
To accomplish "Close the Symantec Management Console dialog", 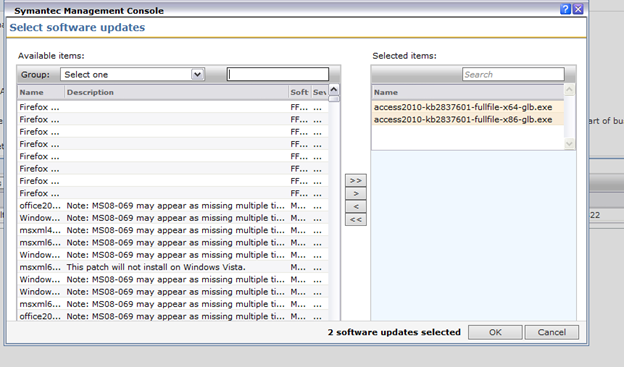I will 578,9.
